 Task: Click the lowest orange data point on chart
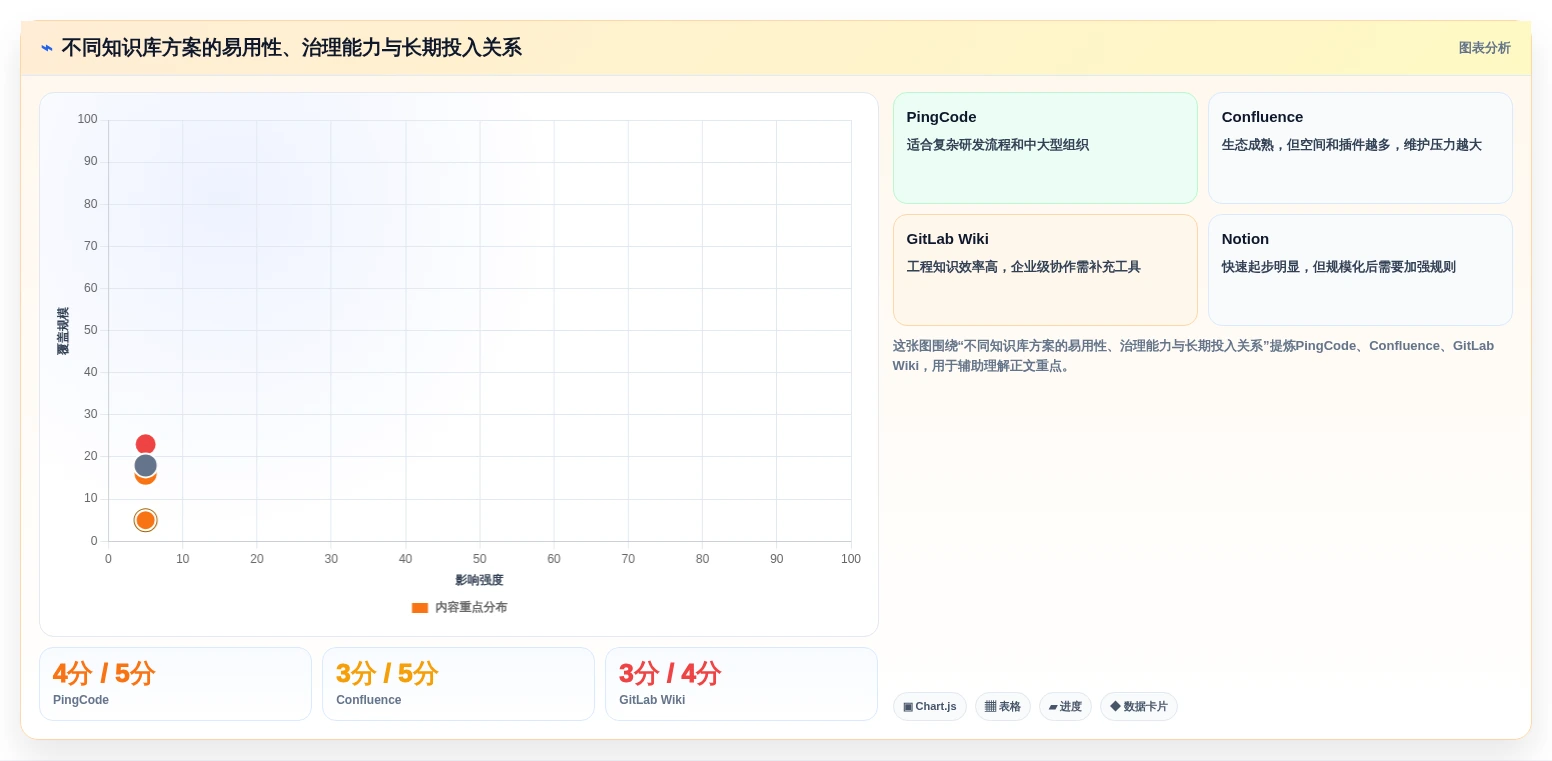[145, 520]
